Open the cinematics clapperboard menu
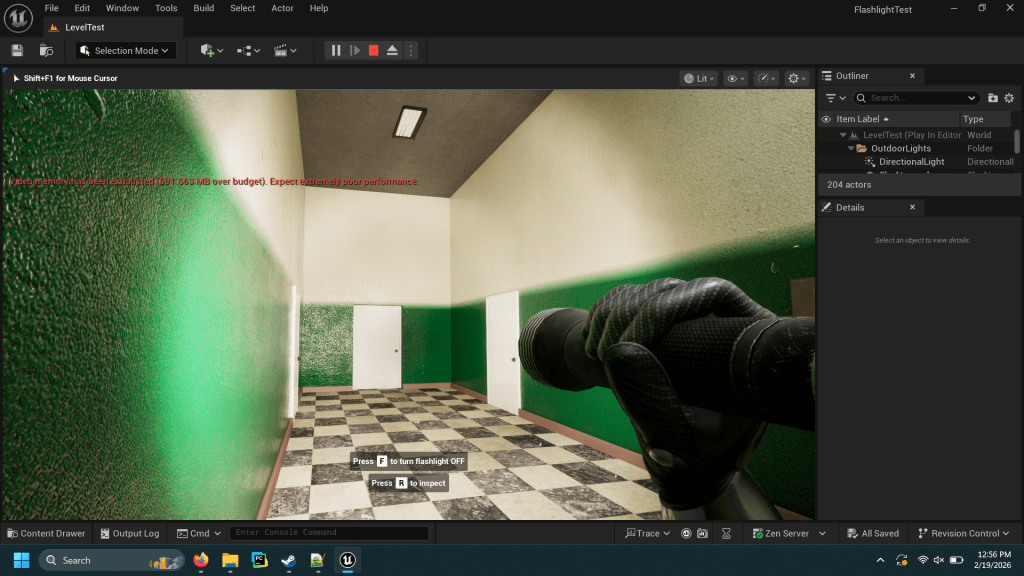The image size is (1024, 576). click(x=286, y=50)
